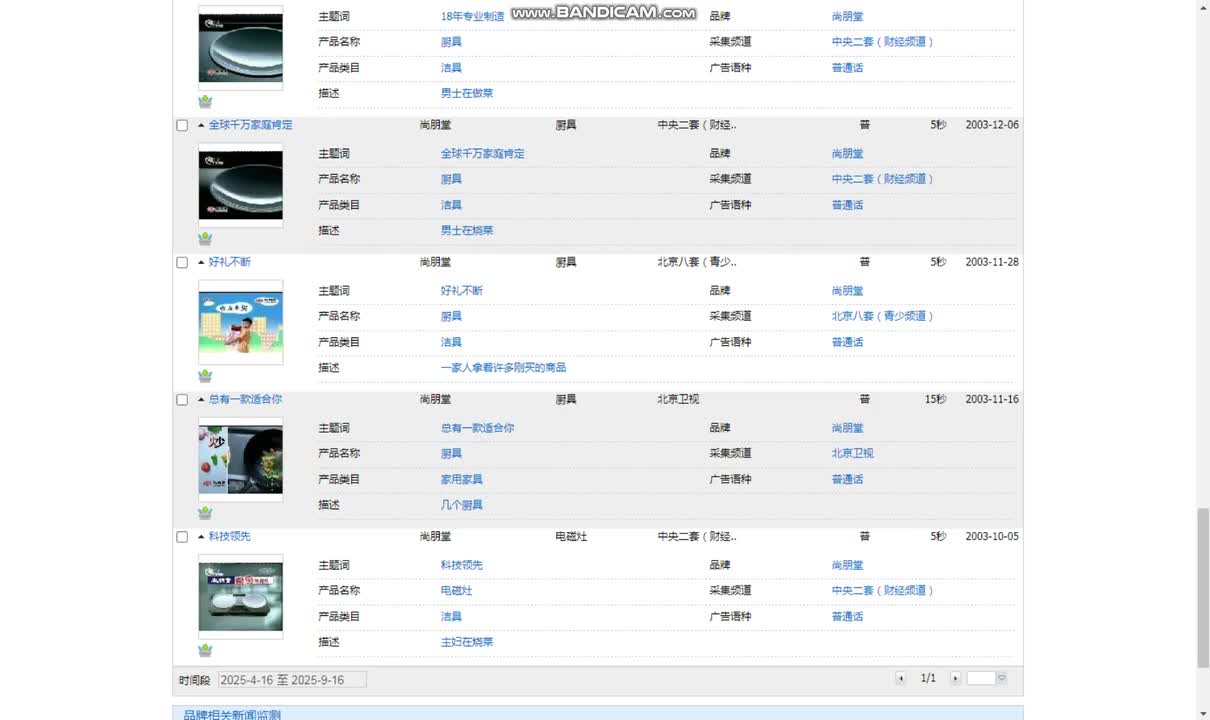Click the basket icon under the 全球千万家庭肯定 thumbnail

205,239
